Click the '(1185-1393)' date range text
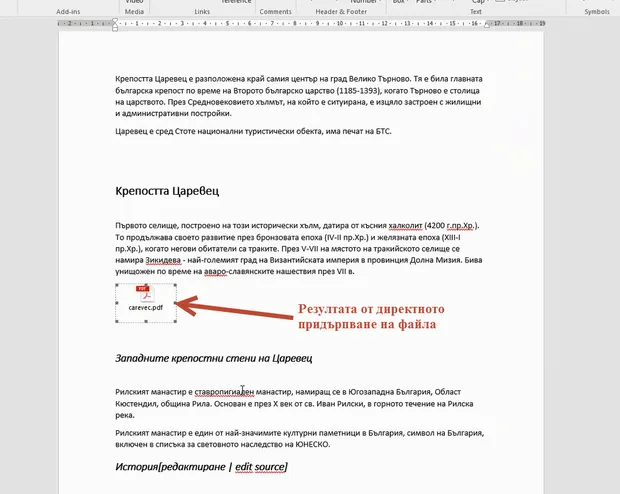 click(x=358, y=91)
